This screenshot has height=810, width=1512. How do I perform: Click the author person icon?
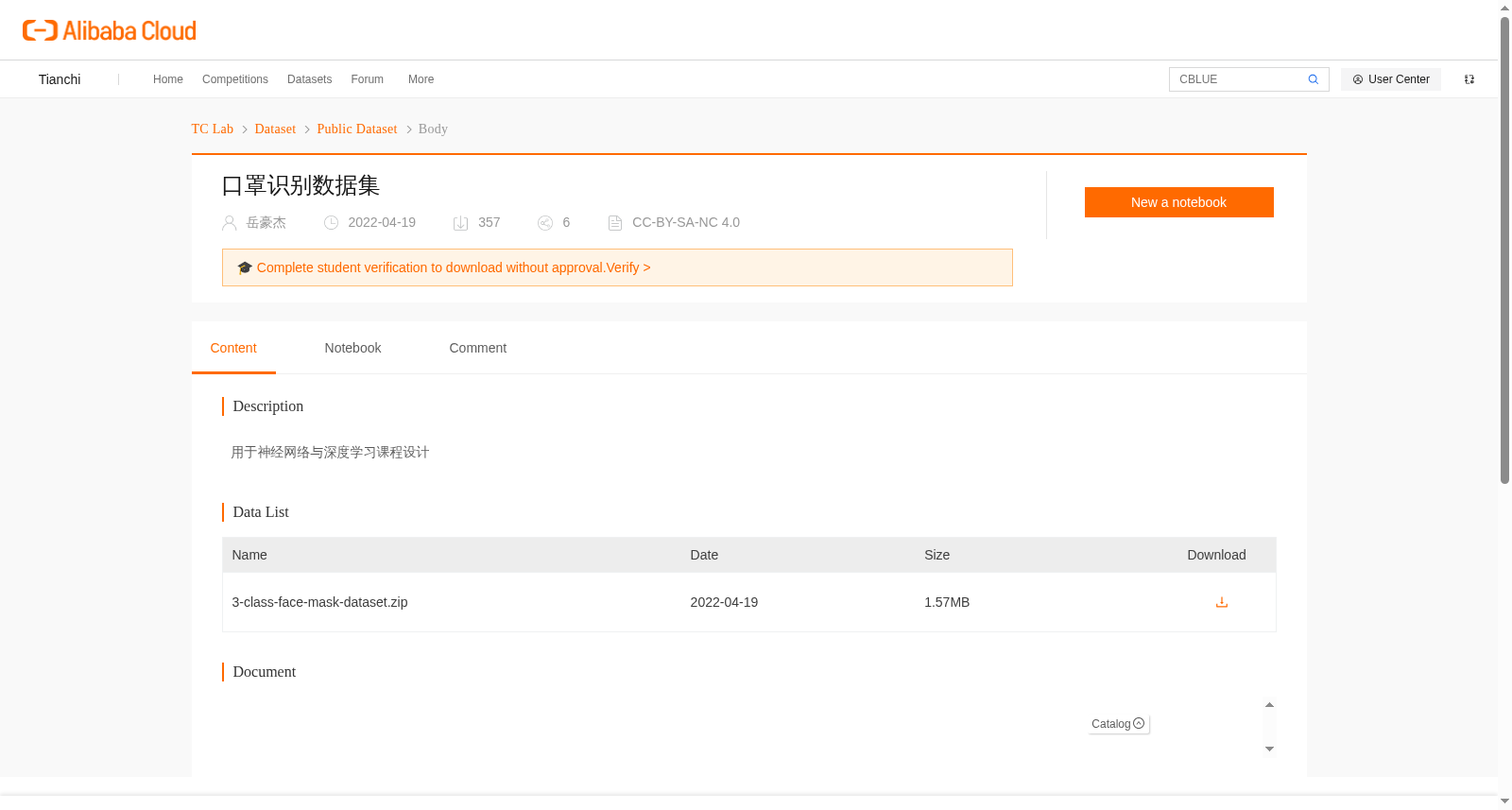coord(229,223)
